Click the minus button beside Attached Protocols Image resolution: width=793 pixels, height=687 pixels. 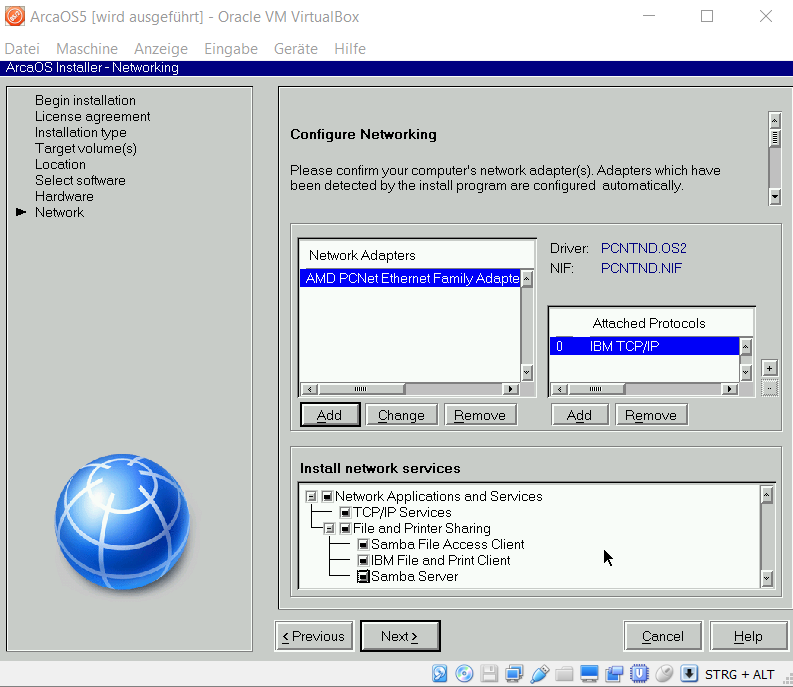coord(769,389)
